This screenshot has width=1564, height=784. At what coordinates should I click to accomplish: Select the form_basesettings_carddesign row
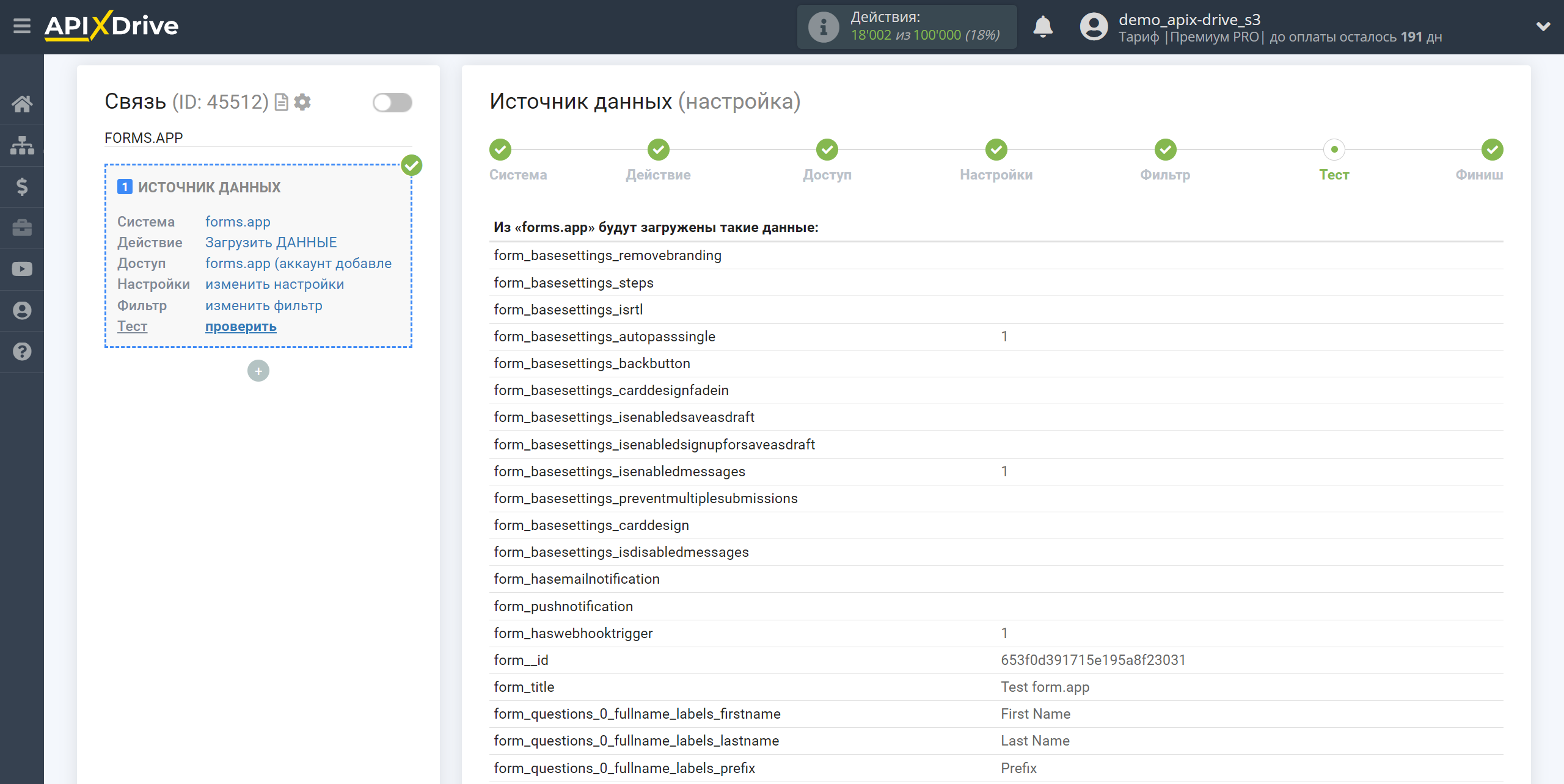tap(996, 525)
